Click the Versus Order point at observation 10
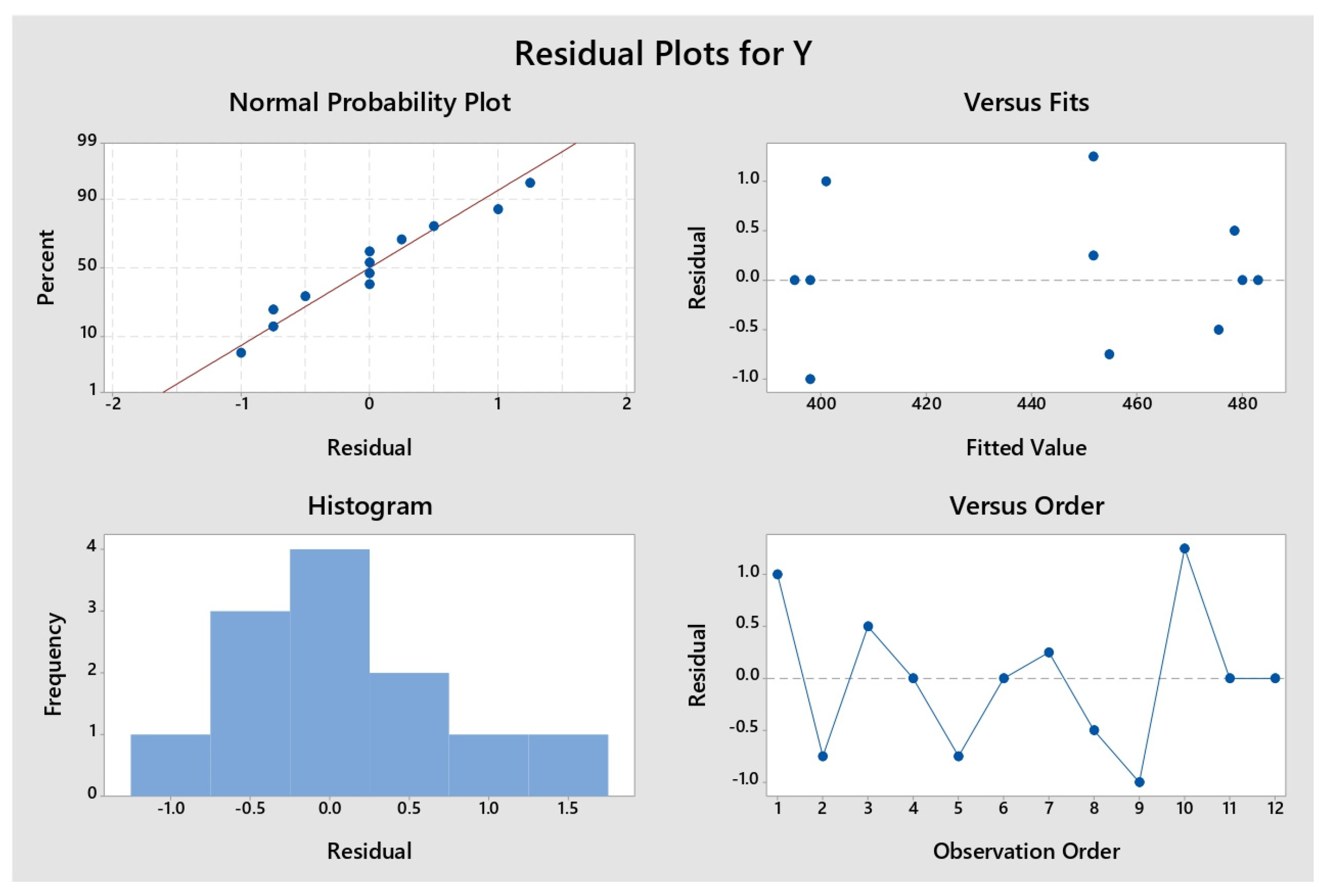Viewport: 1326px width, 896px height. tap(1185, 549)
